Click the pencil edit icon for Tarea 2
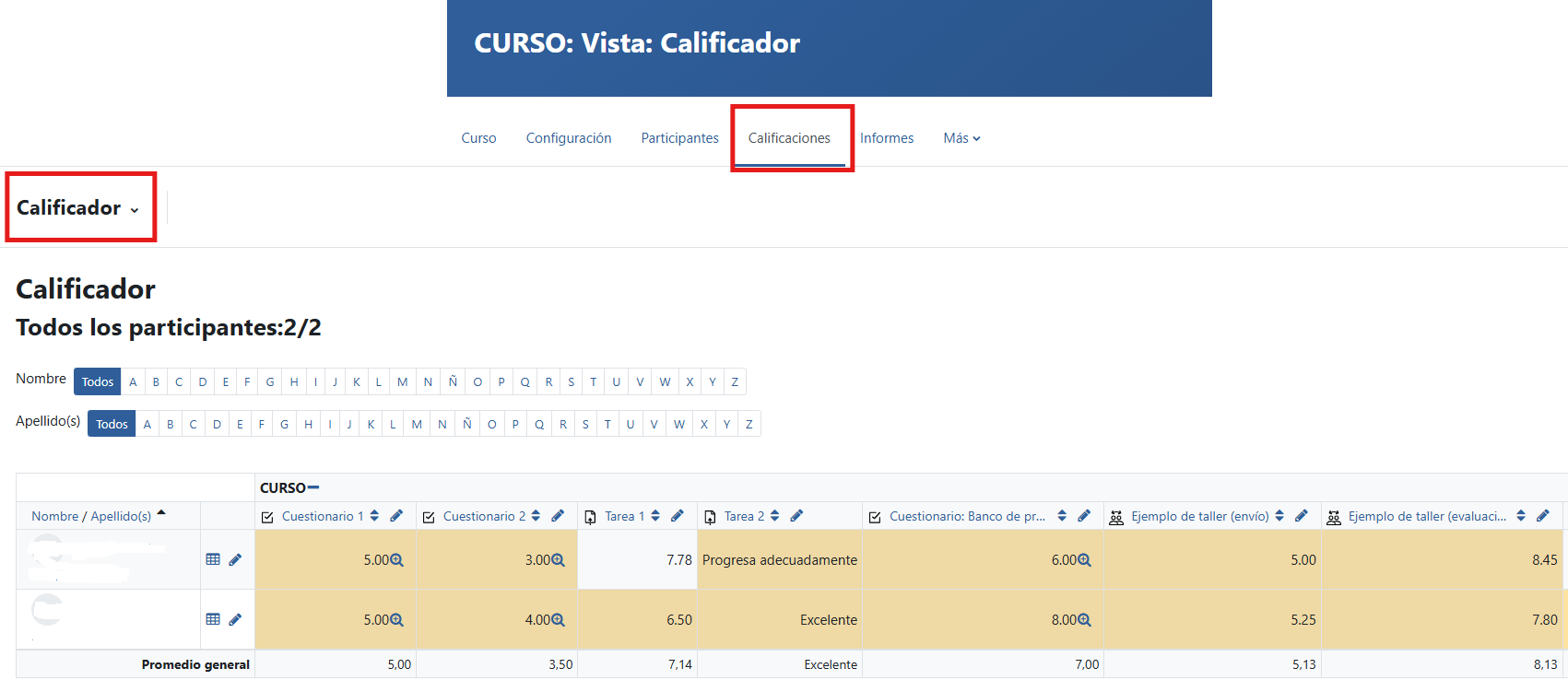The height and width of the screenshot is (680, 1568). [796, 516]
